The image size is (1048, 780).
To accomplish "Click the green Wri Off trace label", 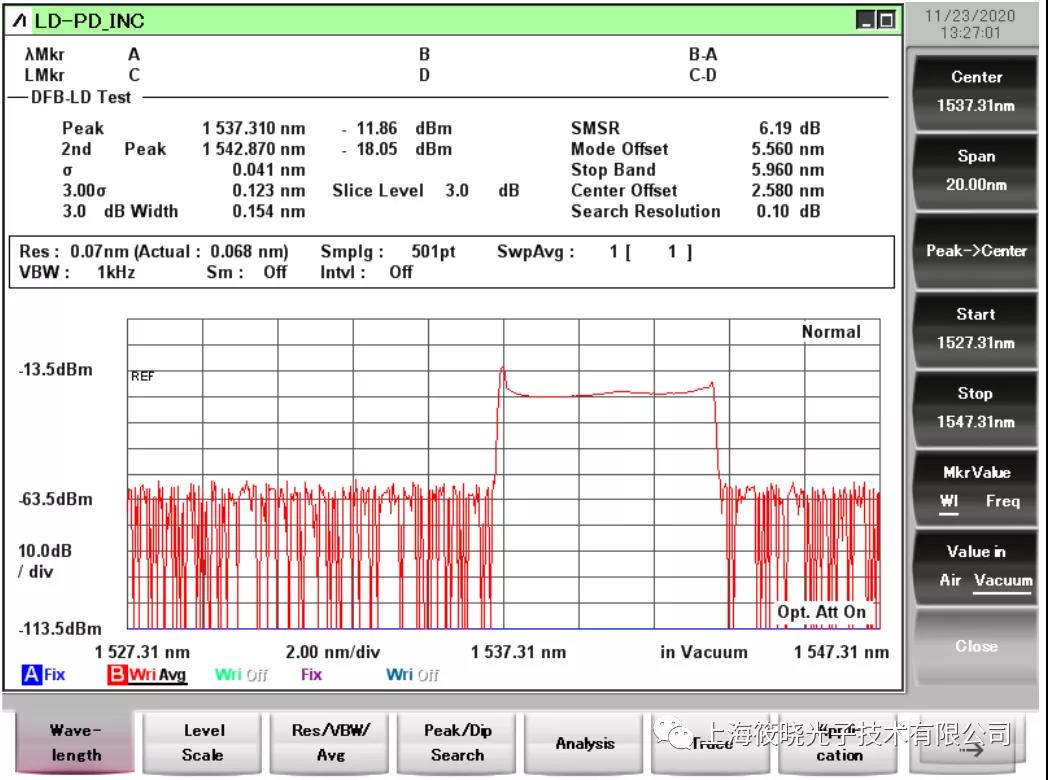I will 241,675.
